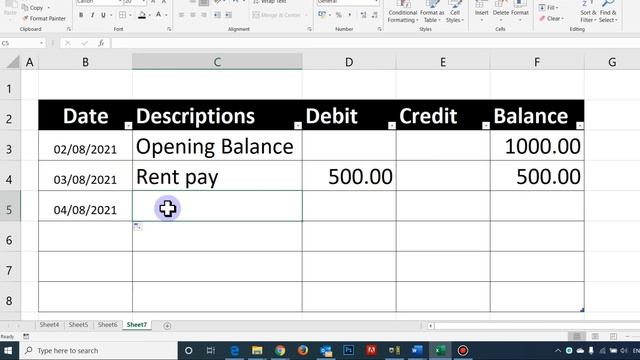640x360 pixels.
Task: Click the Format cells button
Action: coord(520,11)
